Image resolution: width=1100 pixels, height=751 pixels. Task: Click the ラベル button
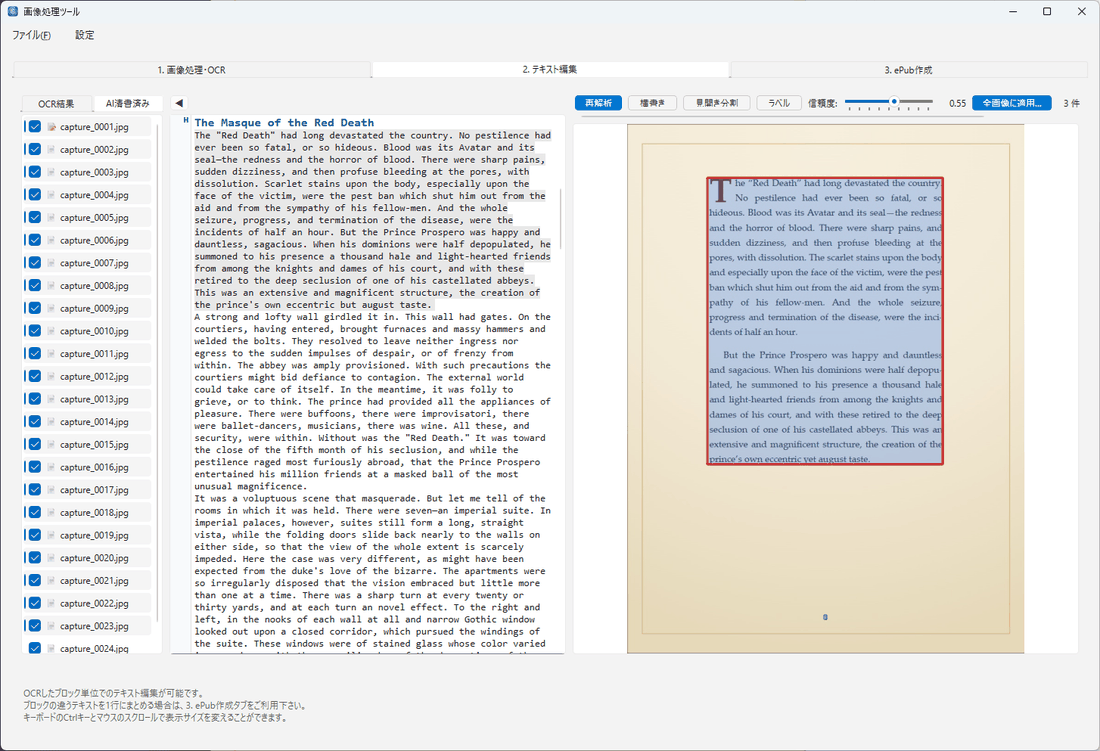(x=779, y=103)
